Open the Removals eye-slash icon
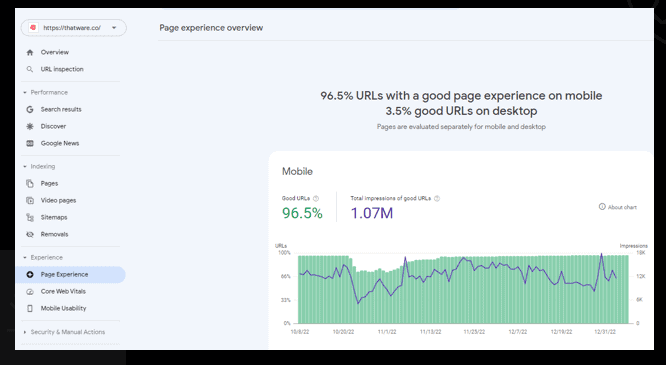This screenshot has width=666, height=365. click(30, 234)
